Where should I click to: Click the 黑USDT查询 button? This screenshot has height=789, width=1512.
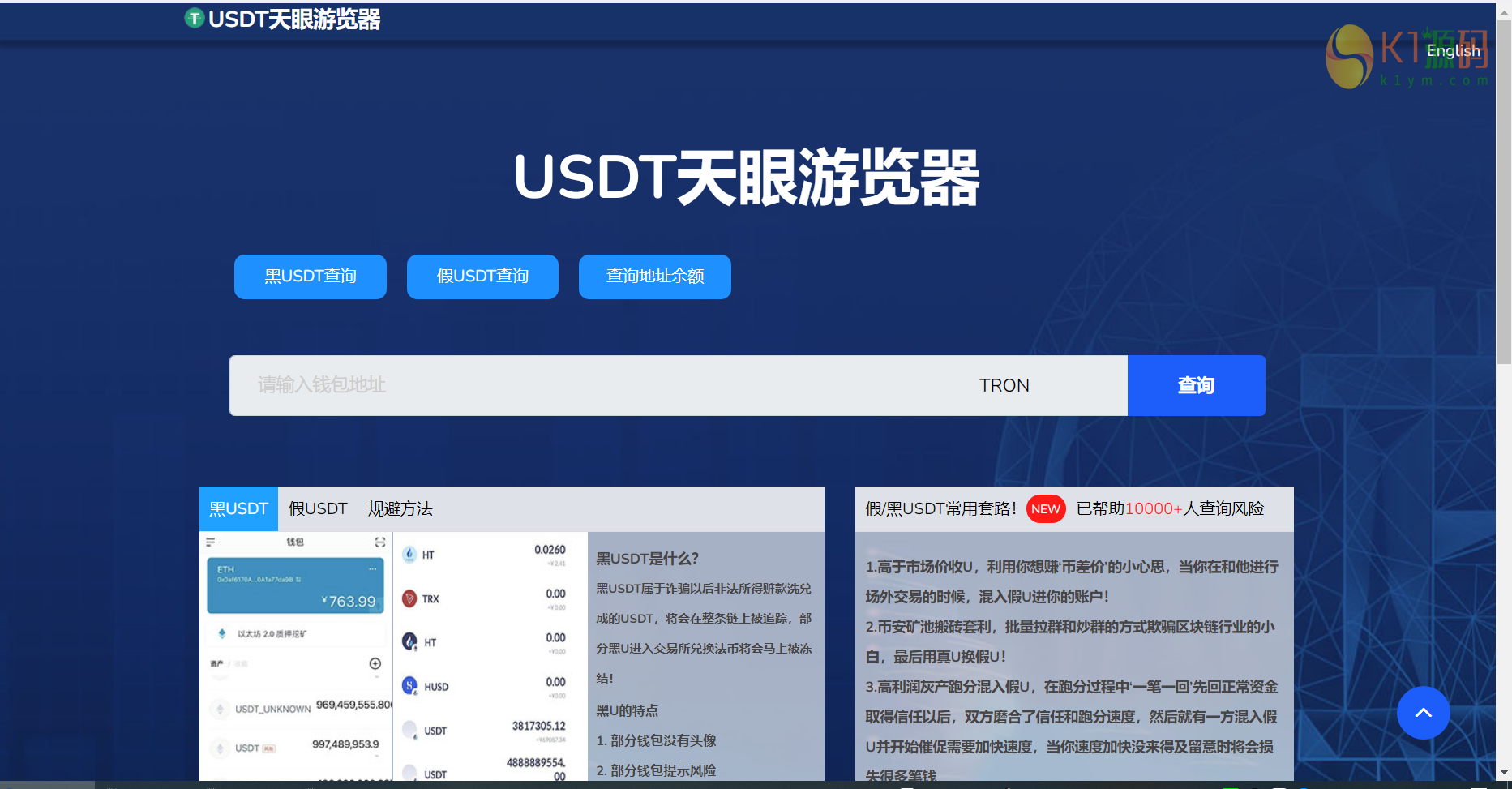pos(311,277)
